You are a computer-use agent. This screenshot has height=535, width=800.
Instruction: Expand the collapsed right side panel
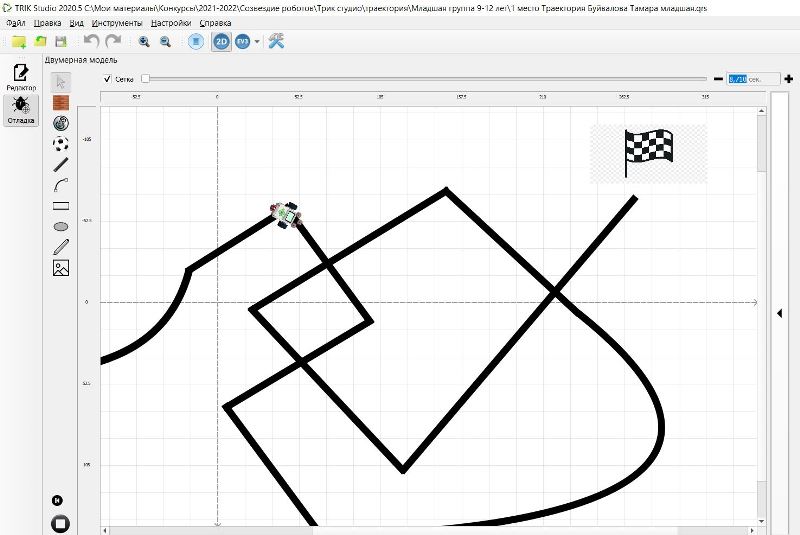779,313
